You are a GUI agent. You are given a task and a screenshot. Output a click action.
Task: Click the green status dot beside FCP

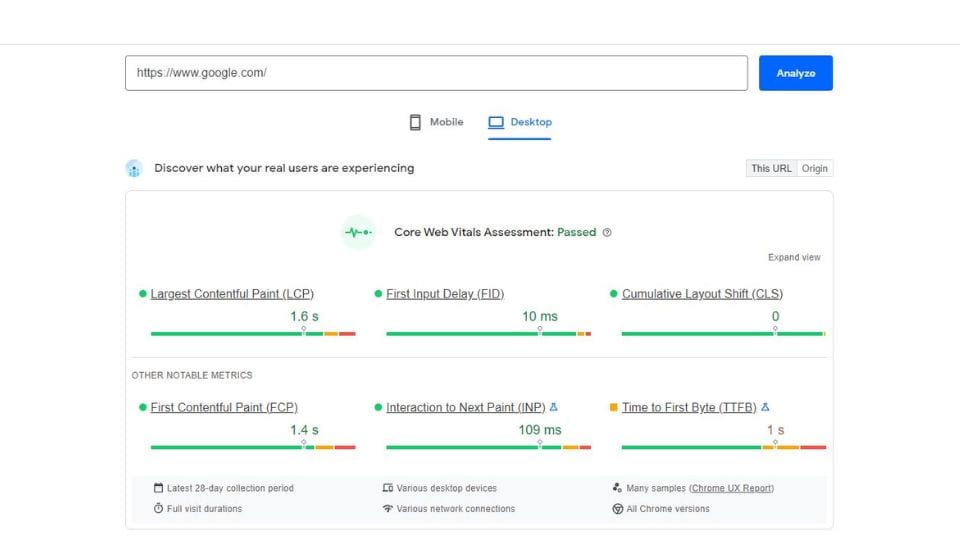[x=143, y=407]
